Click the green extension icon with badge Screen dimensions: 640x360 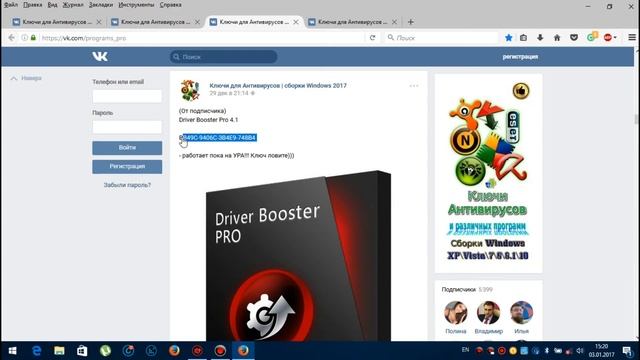tap(591, 37)
